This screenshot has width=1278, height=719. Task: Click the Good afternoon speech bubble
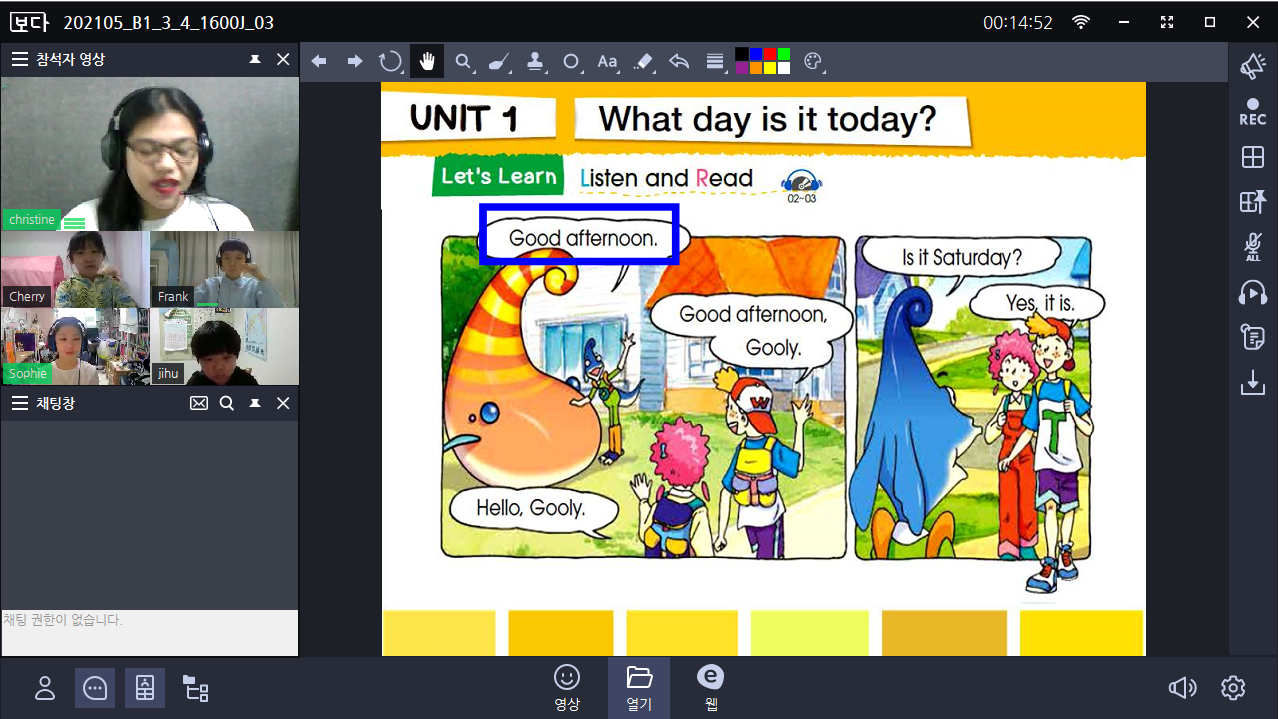[x=583, y=238]
